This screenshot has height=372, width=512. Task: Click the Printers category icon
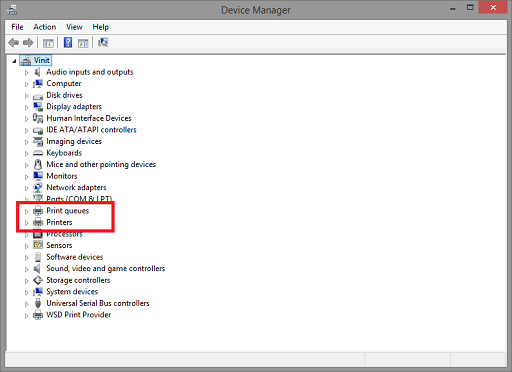tap(38, 222)
